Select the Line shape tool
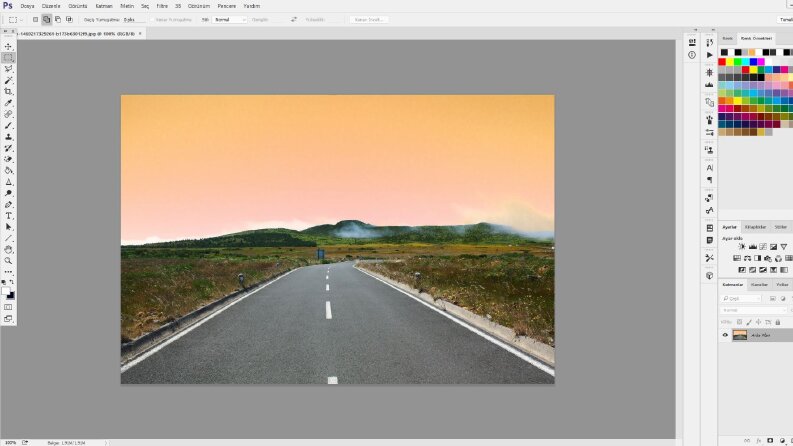Image resolution: width=793 pixels, height=446 pixels. click(8, 238)
